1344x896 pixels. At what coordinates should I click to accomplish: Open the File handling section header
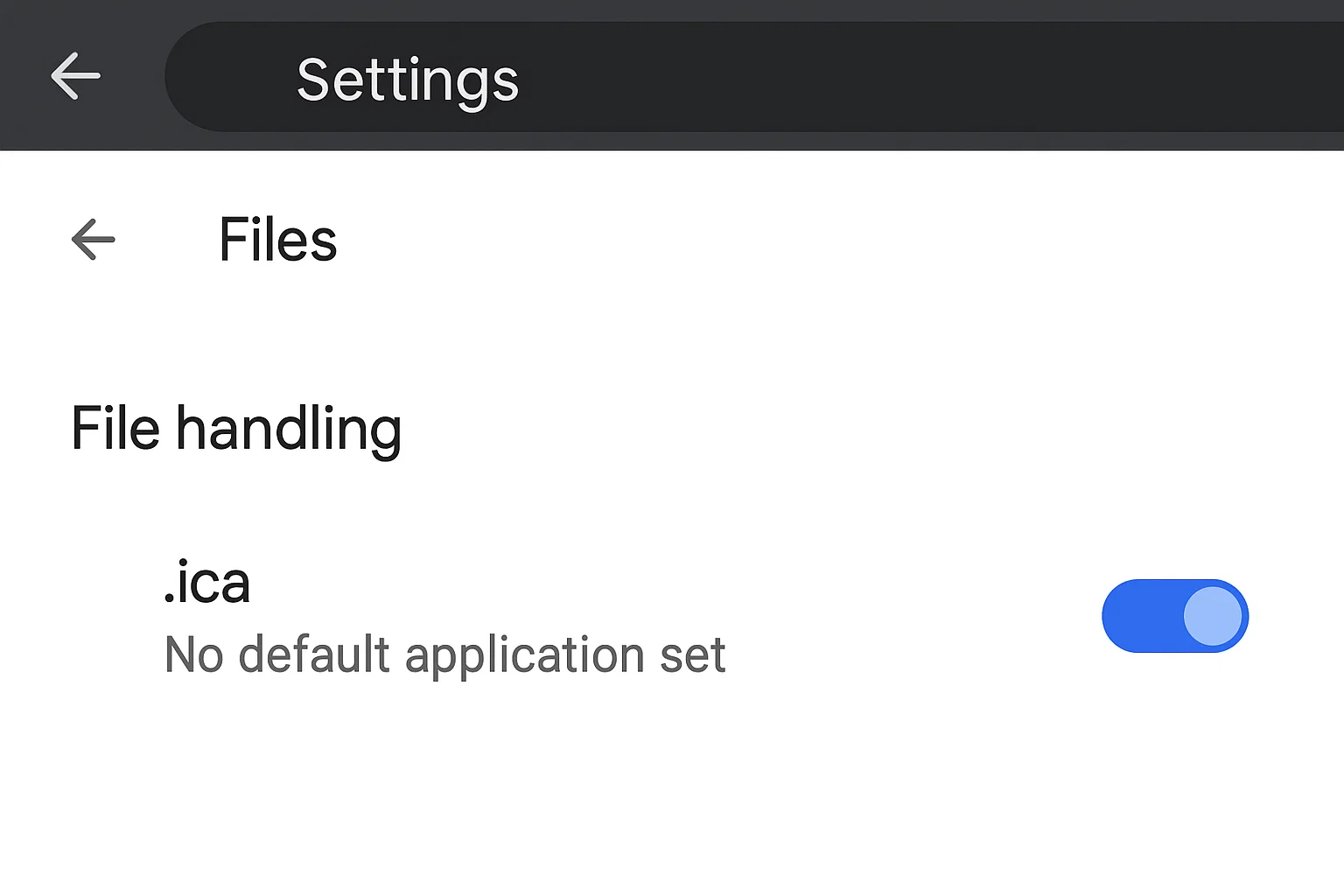235,428
